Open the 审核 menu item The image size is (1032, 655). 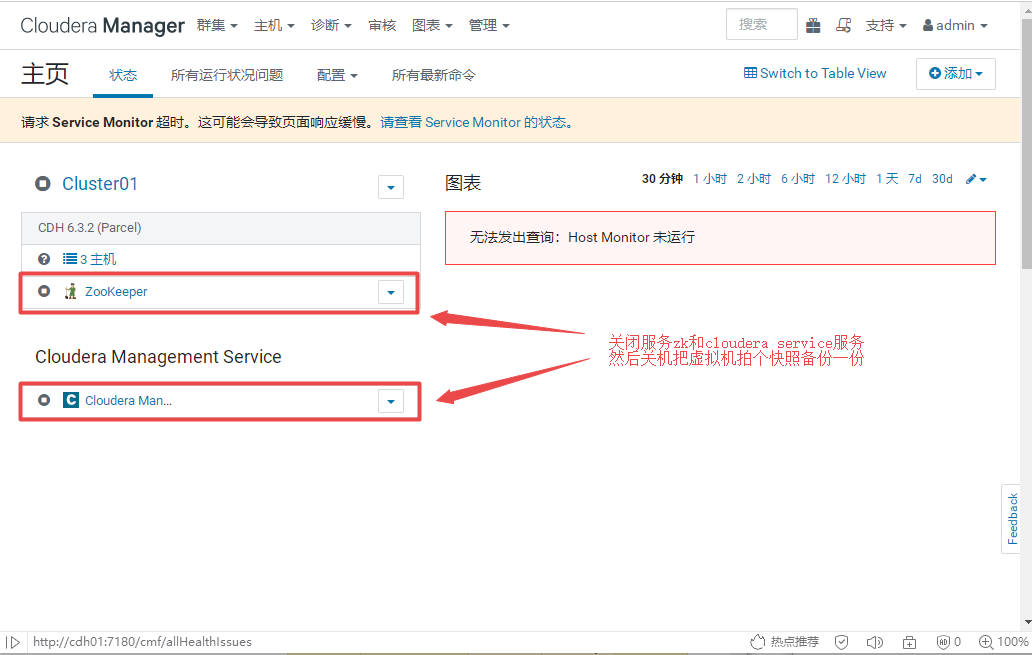click(382, 26)
